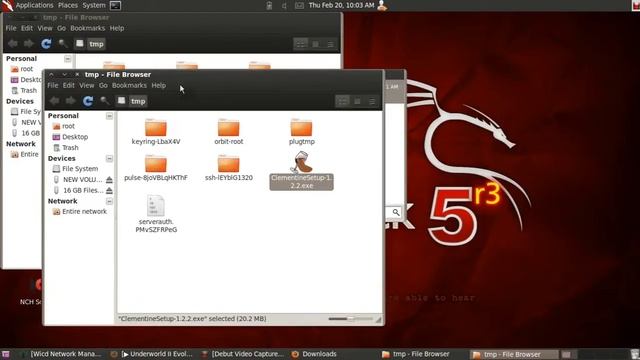Viewport: 640px width, 360px height.
Task: Click the mail icon in top panel
Action: [x=299, y=6]
